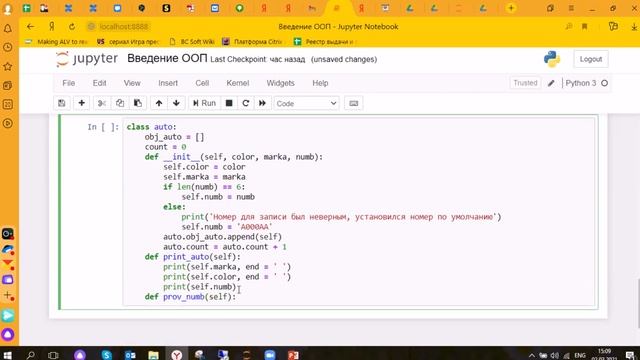Open the Cell menu
640x360 pixels.
pos(202,83)
